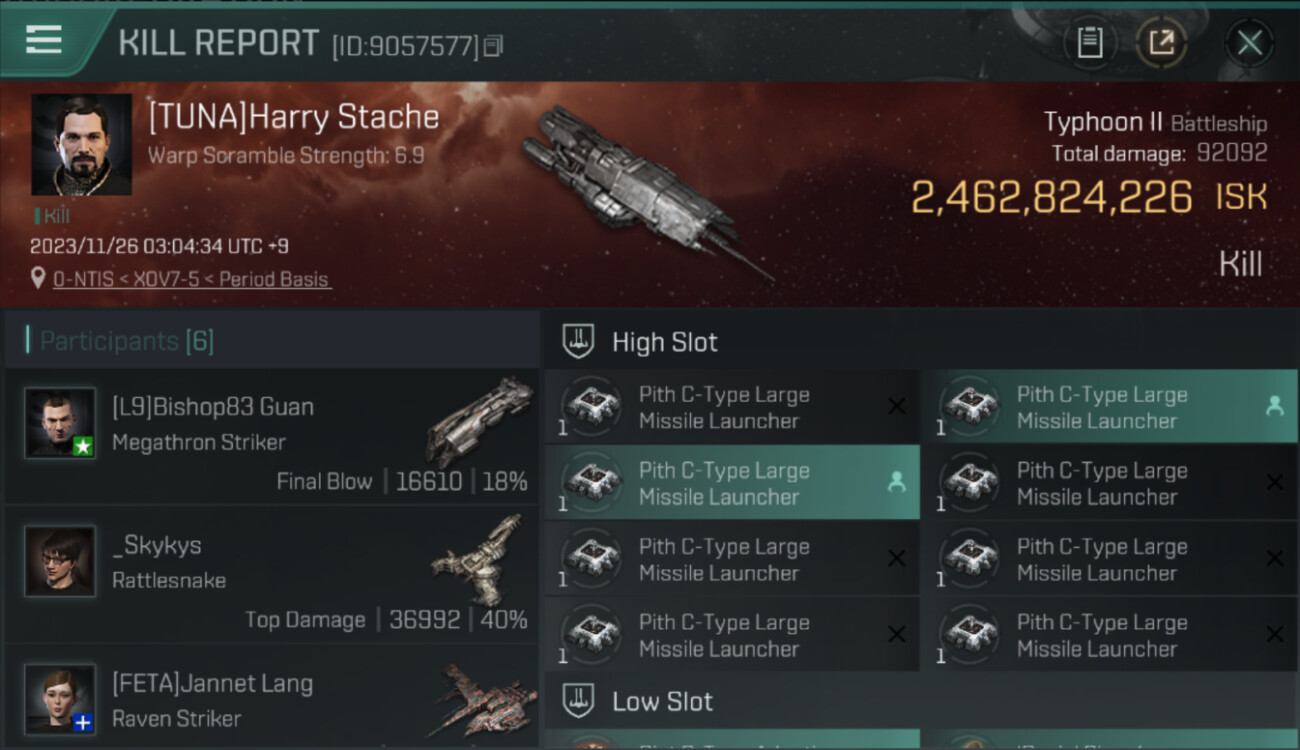Open the 0-NTIS location link
This screenshot has height=750, width=1300.
coord(191,280)
